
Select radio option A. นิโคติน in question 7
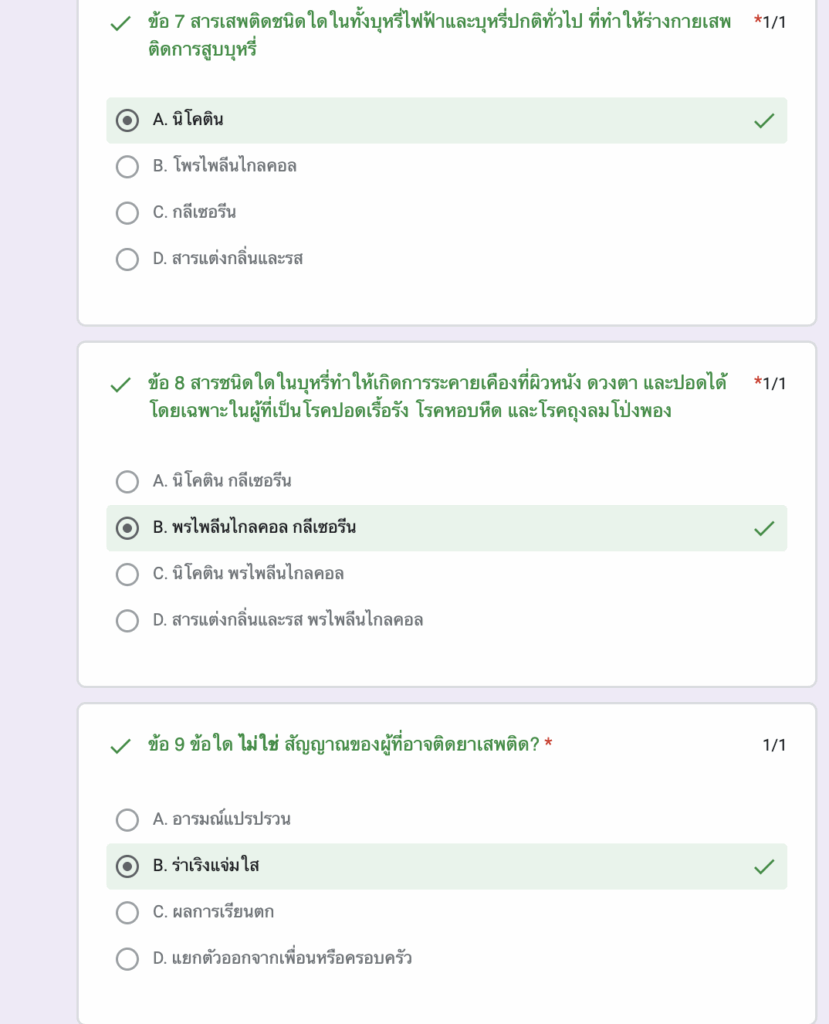pos(127,121)
